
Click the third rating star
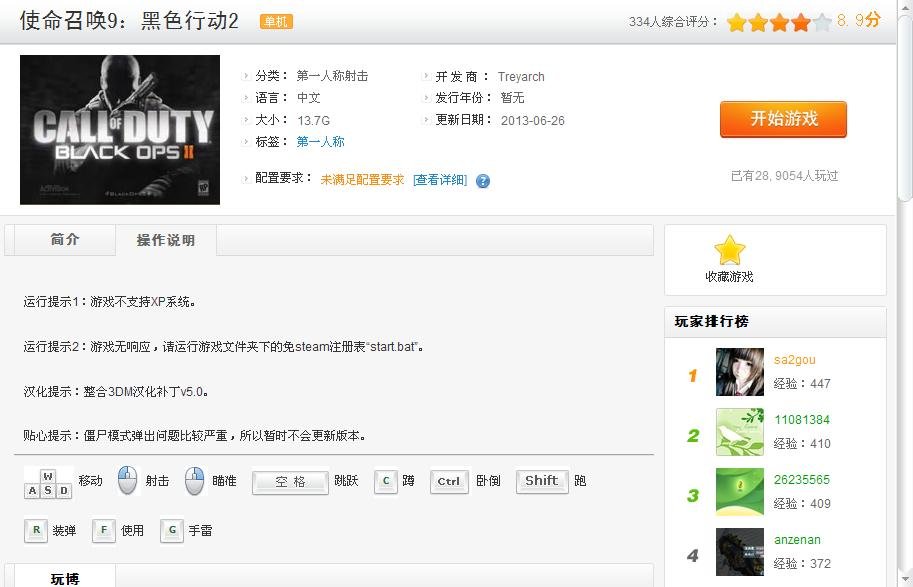coord(780,22)
